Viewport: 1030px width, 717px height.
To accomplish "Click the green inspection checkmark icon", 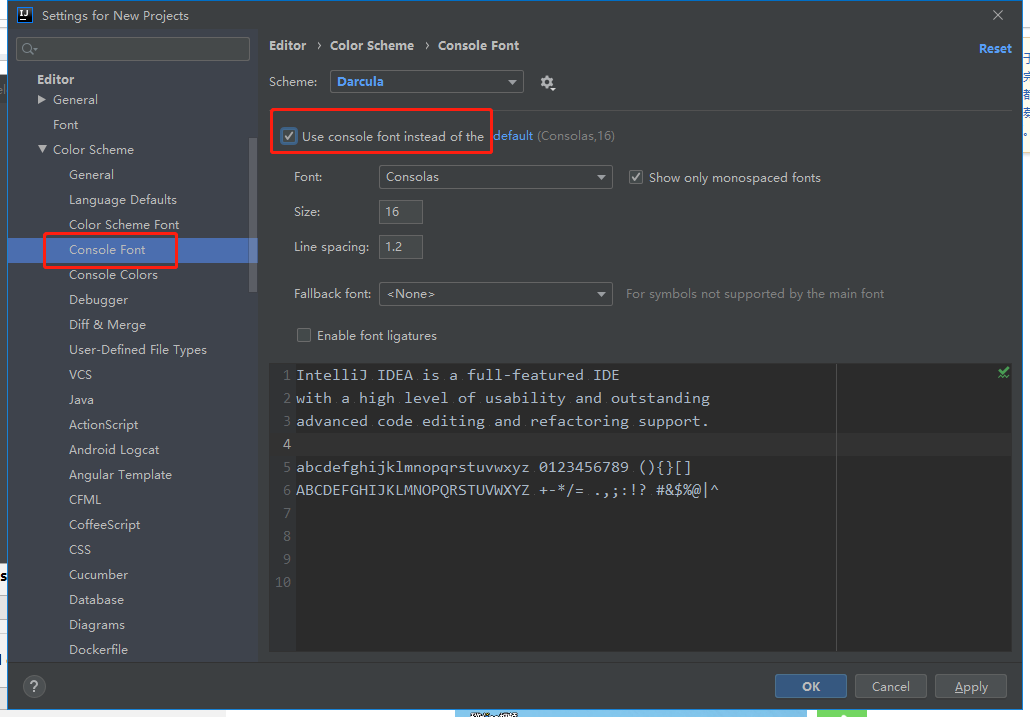I will [1003, 374].
